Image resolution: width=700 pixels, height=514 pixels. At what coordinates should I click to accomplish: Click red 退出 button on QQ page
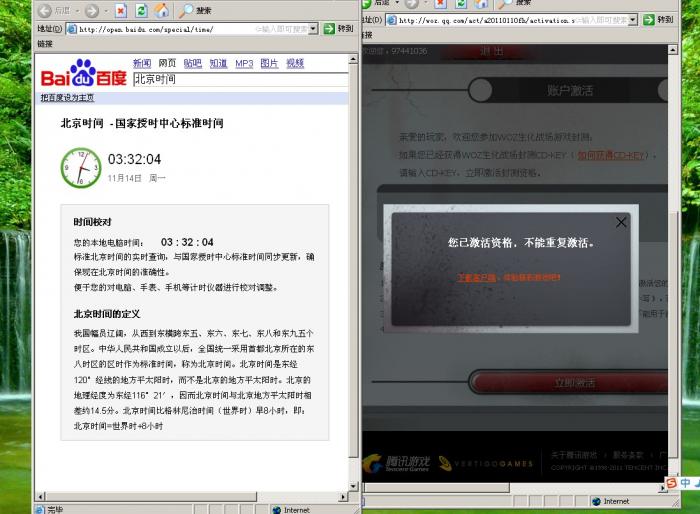492,51
